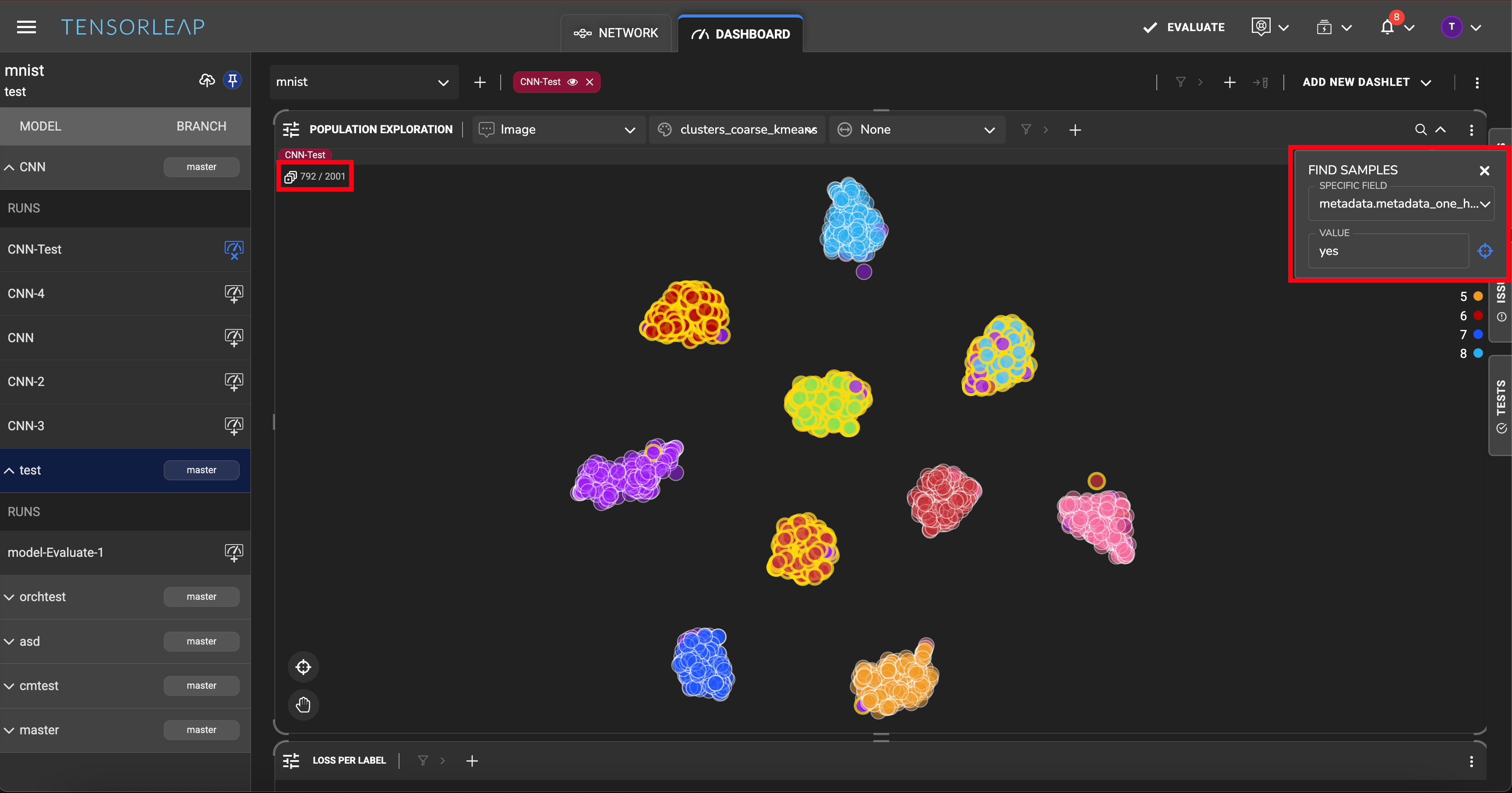Click the VALUE input field containing yes
Image resolution: width=1512 pixels, height=793 pixels.
click(1388, 251)
